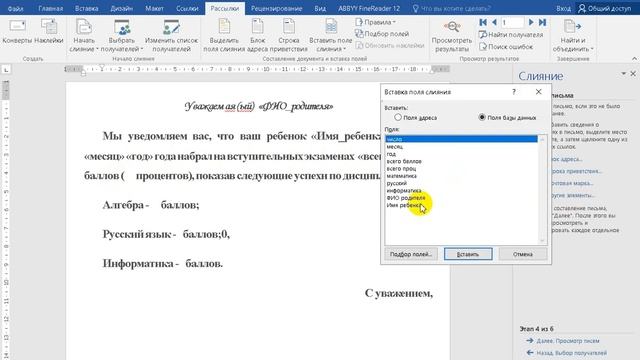640x360 pixels.
Task: Go to previous record arrow
Action: point(494,22)
